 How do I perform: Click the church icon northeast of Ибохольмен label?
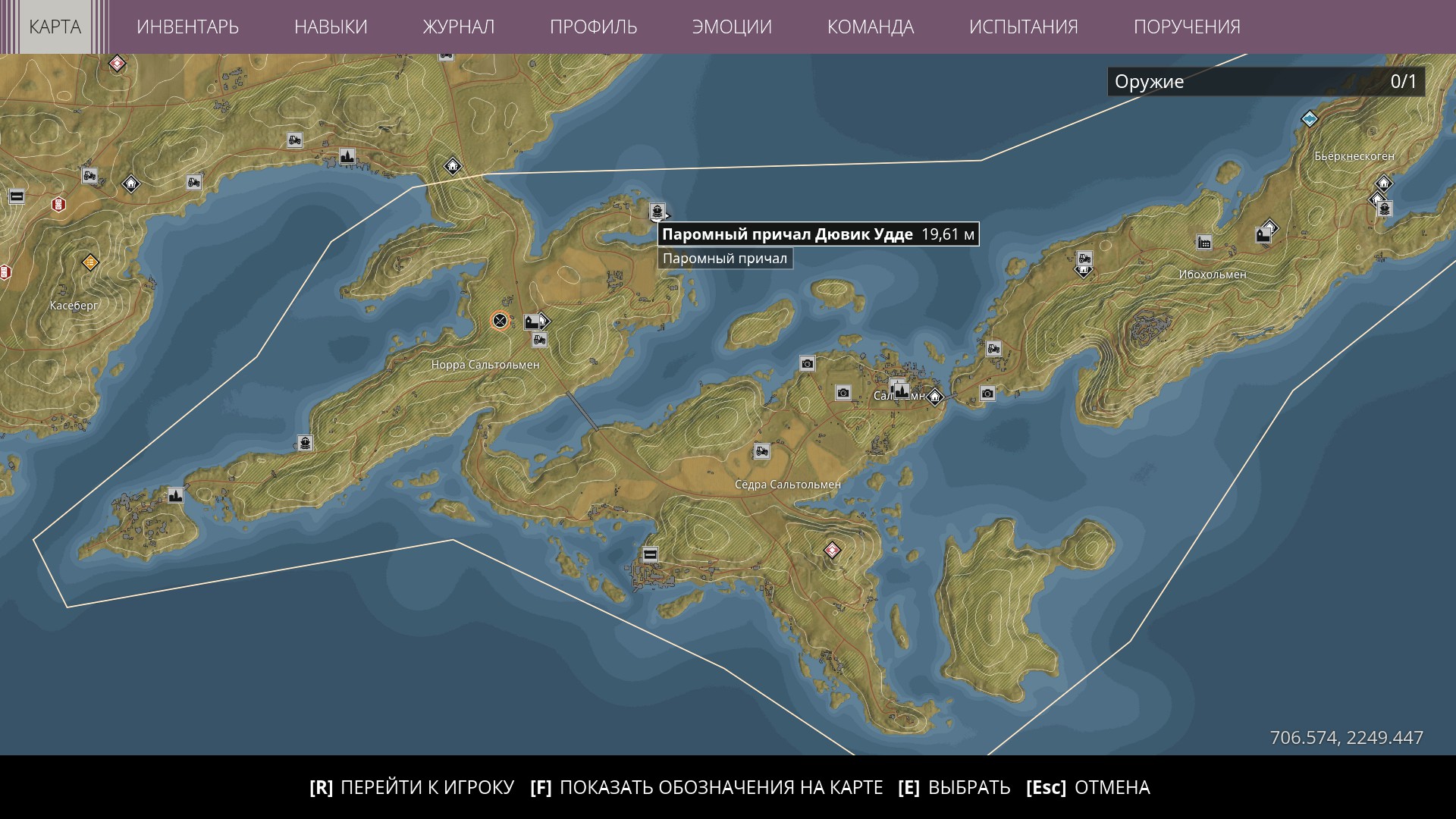pos(1263,234)
